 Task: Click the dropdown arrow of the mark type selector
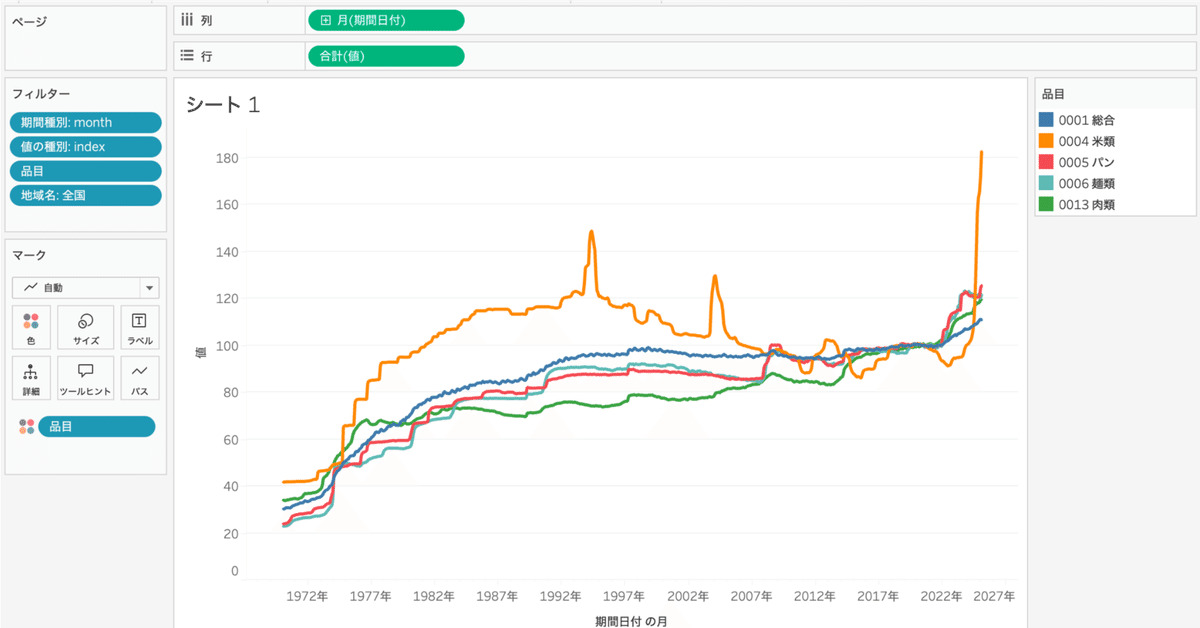pos(150,288)
